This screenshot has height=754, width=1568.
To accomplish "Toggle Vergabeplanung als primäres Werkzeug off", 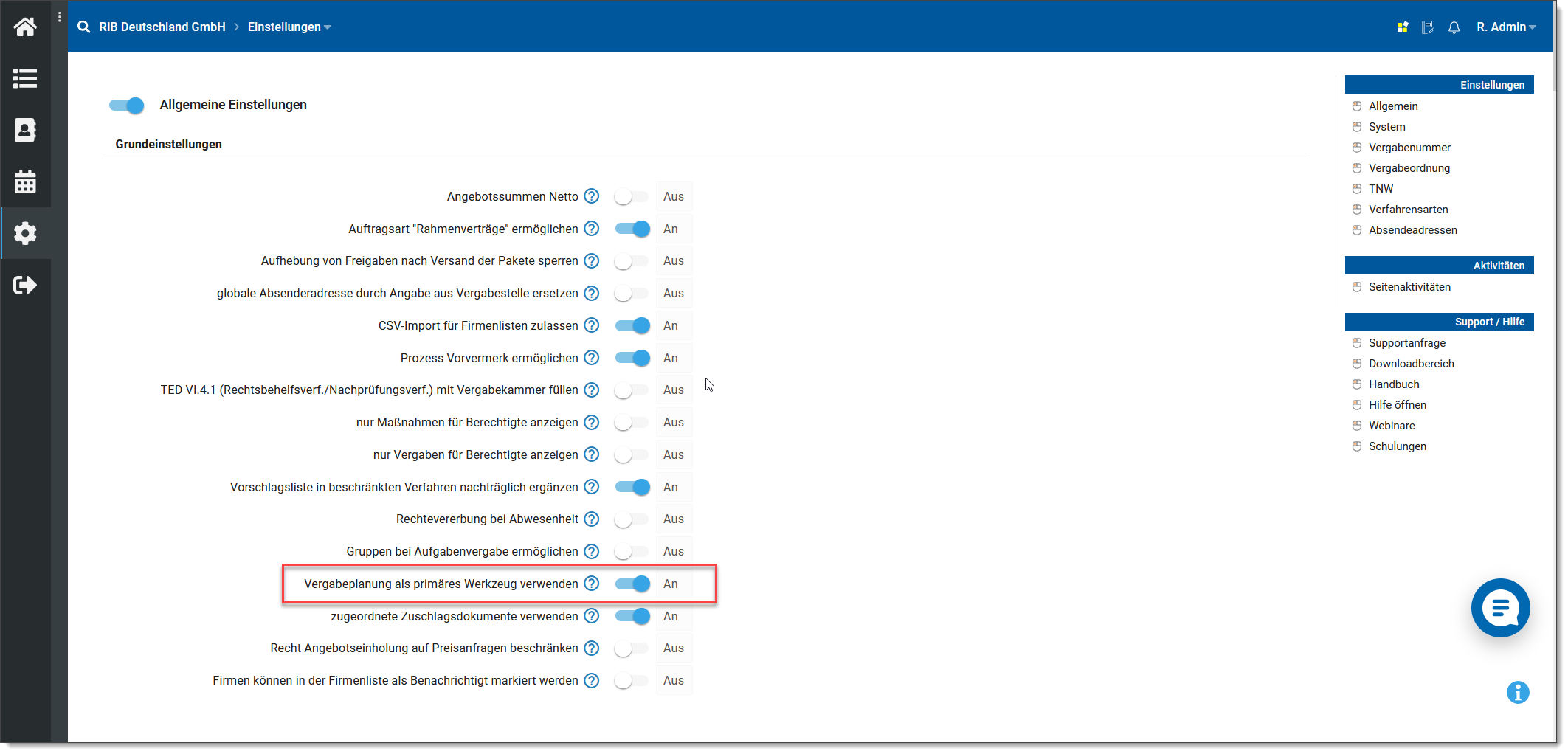I will pyautogui.click(x=632, y=584).
